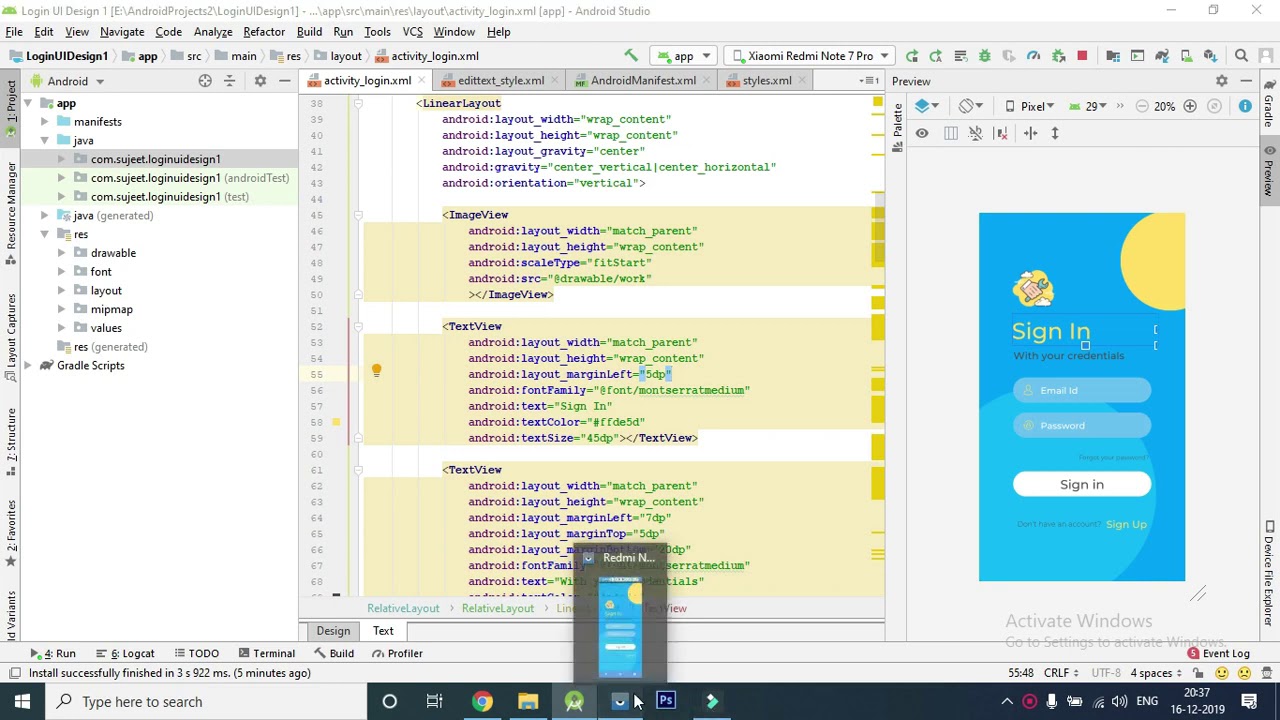This screenshot has width=1280, height=720.
Task: Click the Guidelines vertical arrows icon
Action: [1054, 133]
